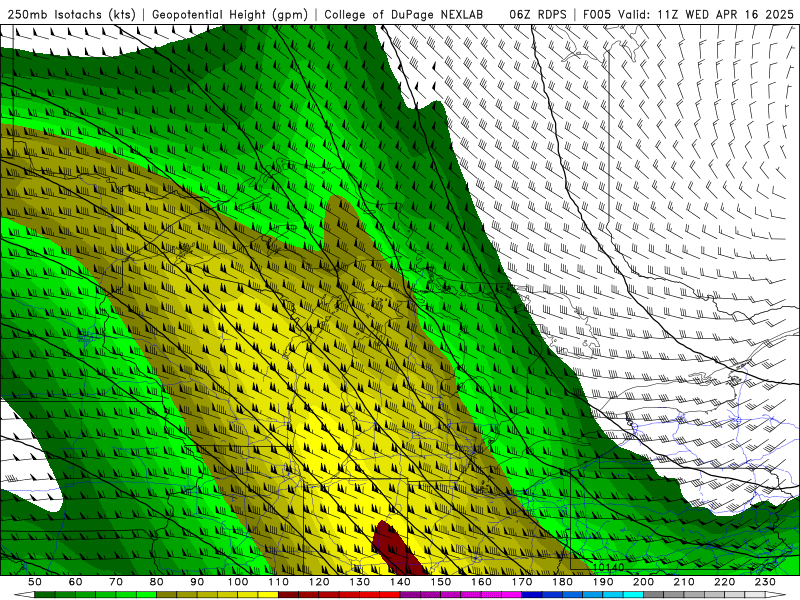Click the legend value '210'
Viewport: 800px width, 600px height.
pos(684,582)
